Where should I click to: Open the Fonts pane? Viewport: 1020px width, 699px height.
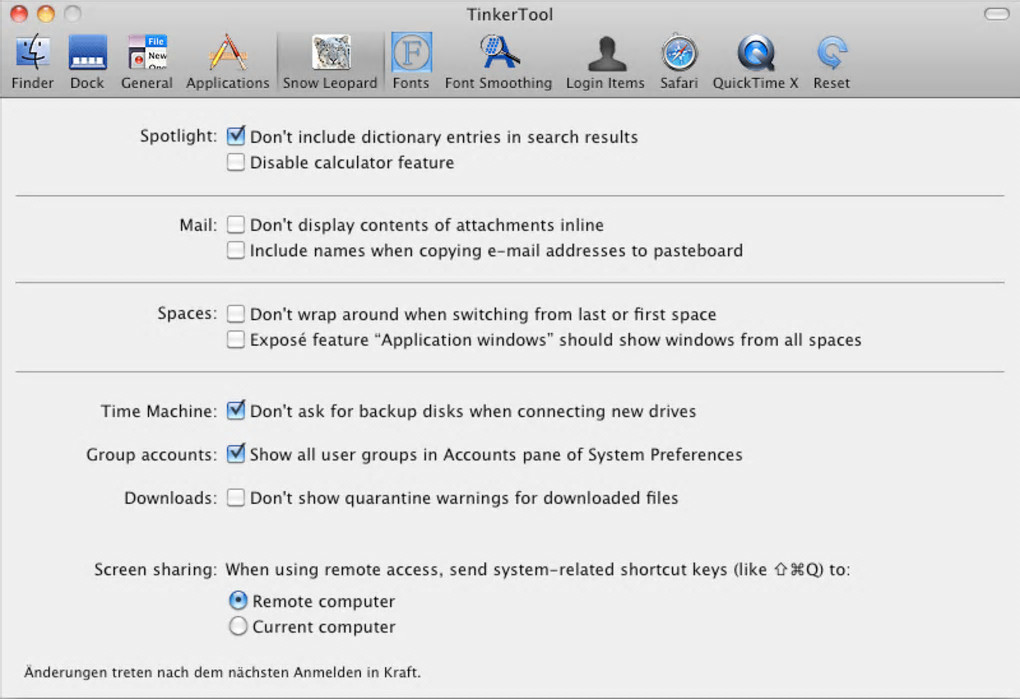410,62
